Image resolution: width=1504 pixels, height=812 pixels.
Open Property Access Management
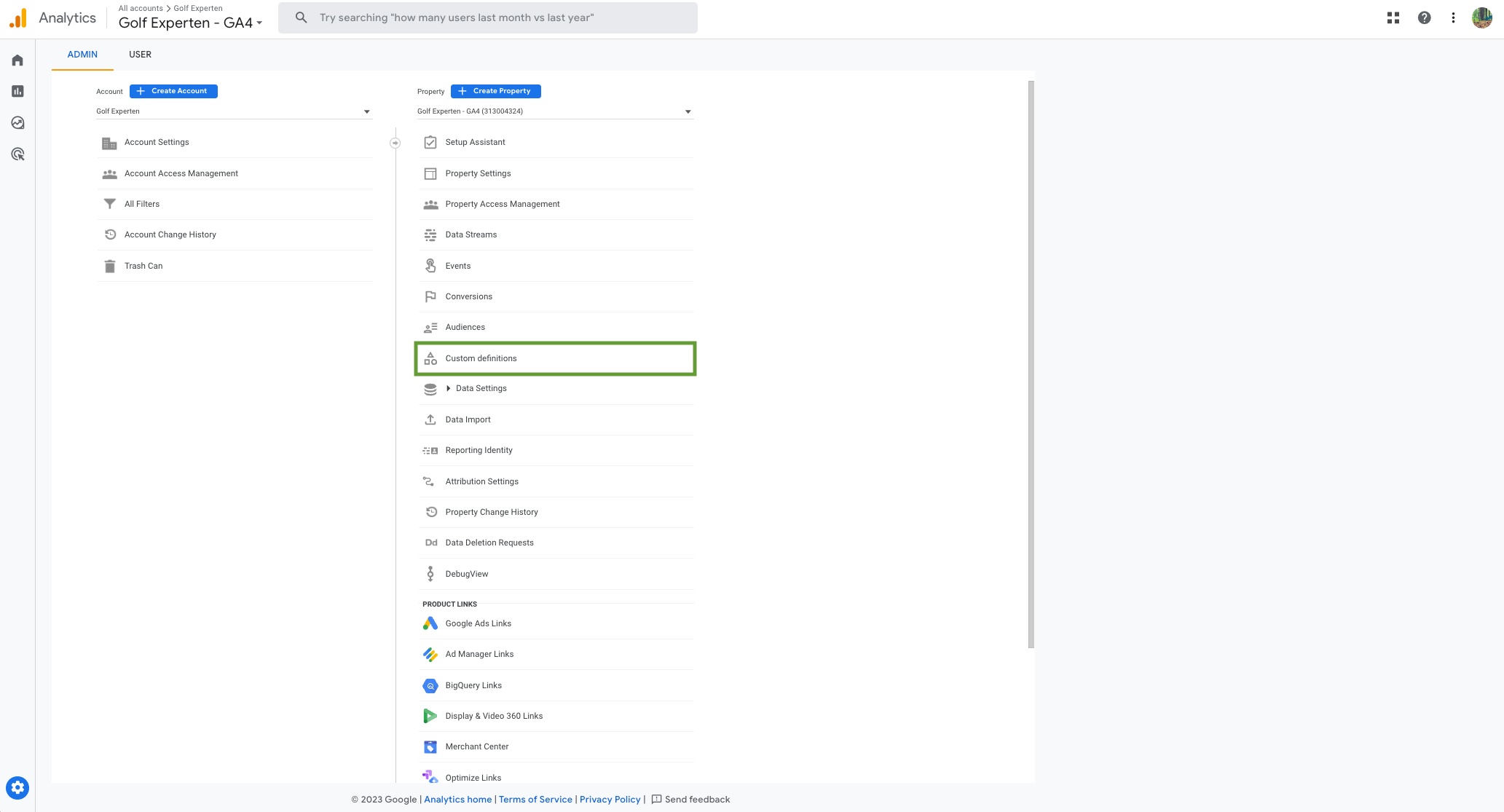tap(556, 204)
